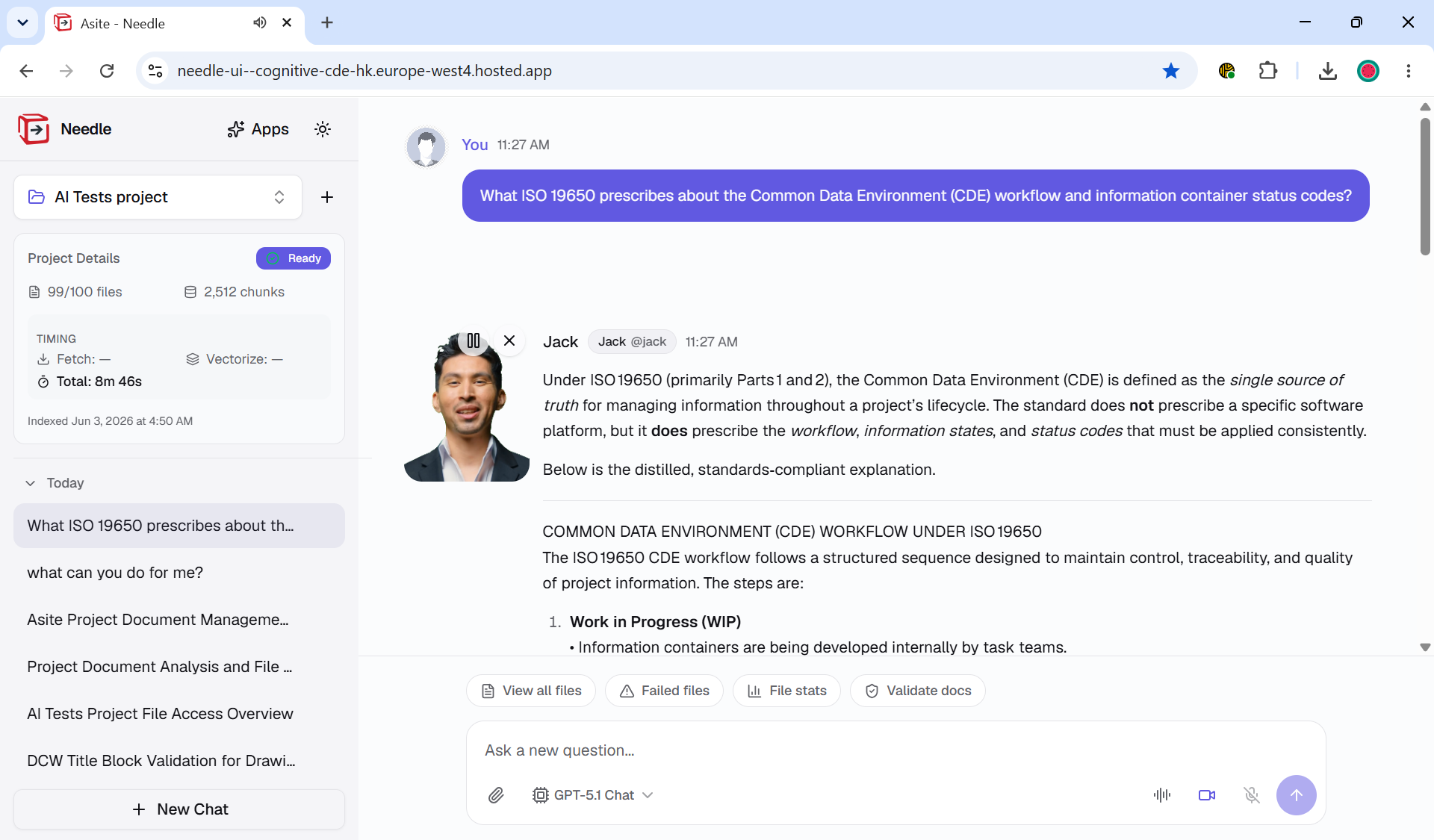This screenshot has height=840, width=1434.
Task: Click the video camera icon
Action: [x=1207, y=795]
